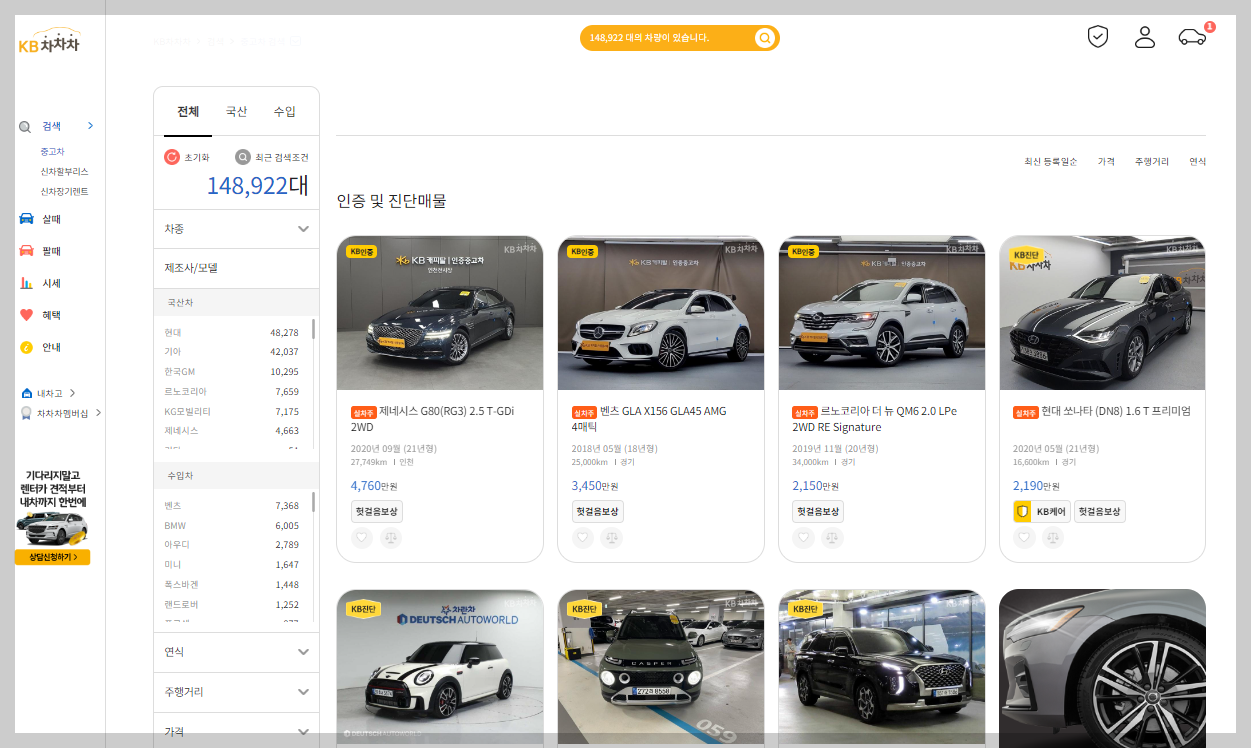The image size is (1251, 748).
Task: Favorite the 르노코리아 QM6 listing heart
Action: [x=804, y=538]
